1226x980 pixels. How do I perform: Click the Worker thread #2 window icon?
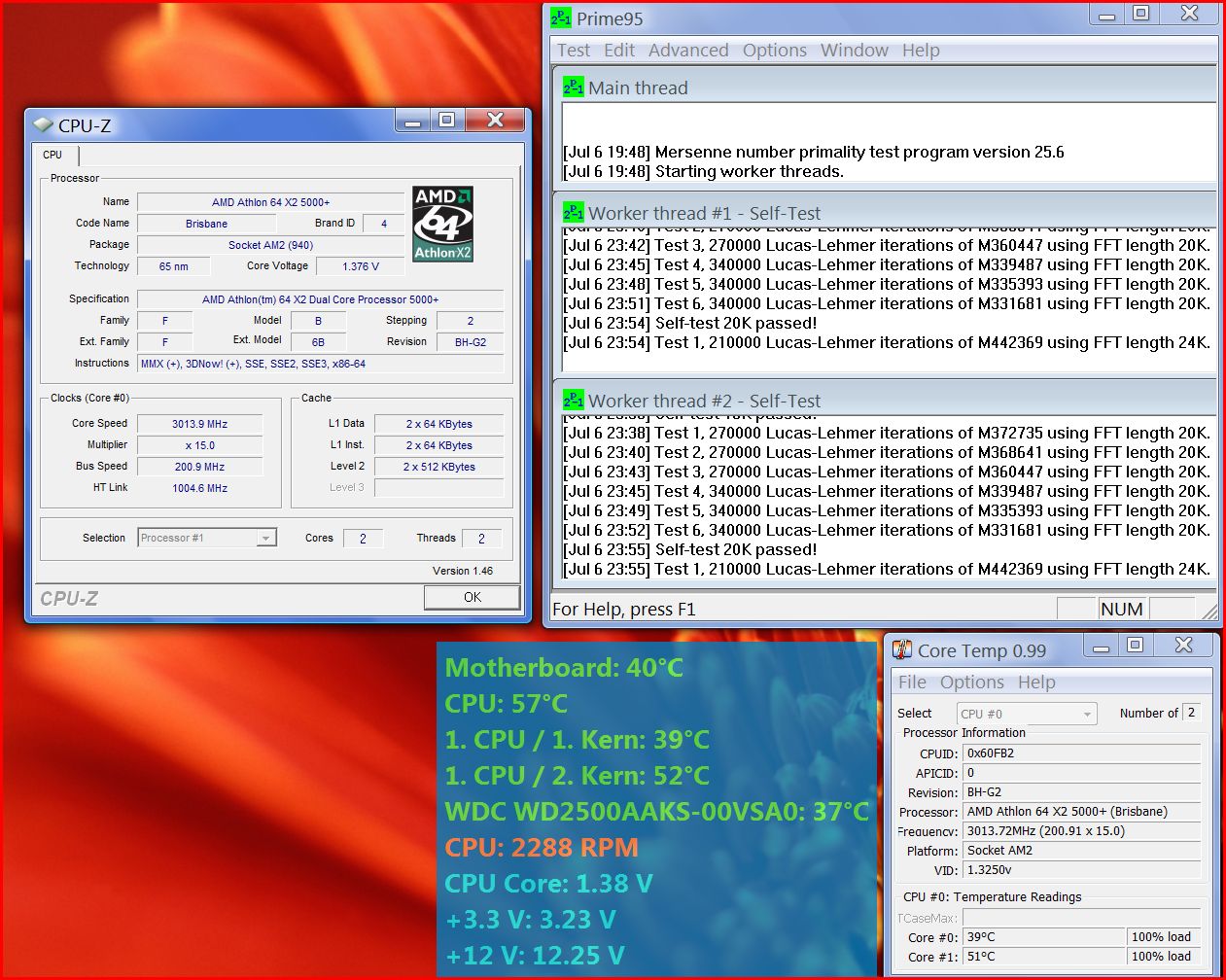[x=573, y=401]
